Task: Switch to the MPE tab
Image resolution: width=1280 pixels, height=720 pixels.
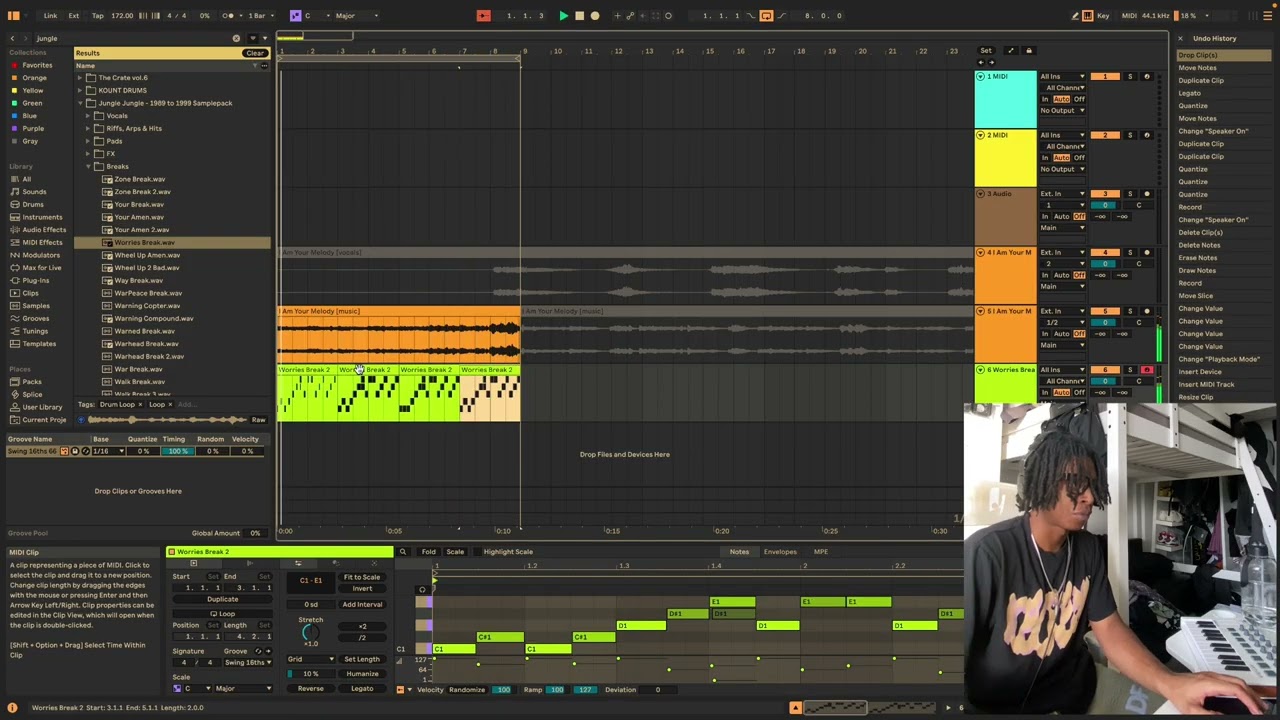Action: click(820, 552)
